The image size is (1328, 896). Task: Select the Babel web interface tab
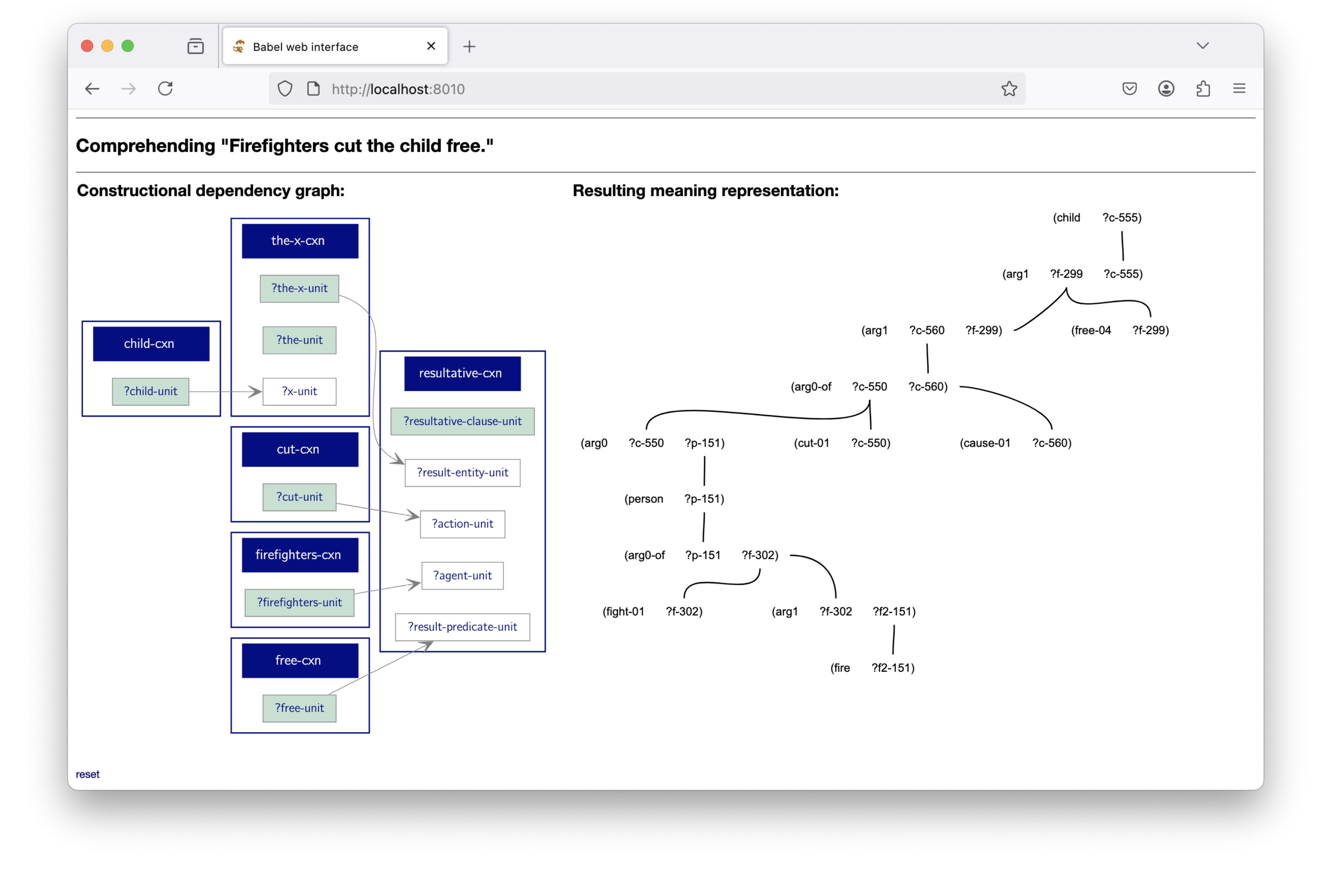[x=320, y=47]
